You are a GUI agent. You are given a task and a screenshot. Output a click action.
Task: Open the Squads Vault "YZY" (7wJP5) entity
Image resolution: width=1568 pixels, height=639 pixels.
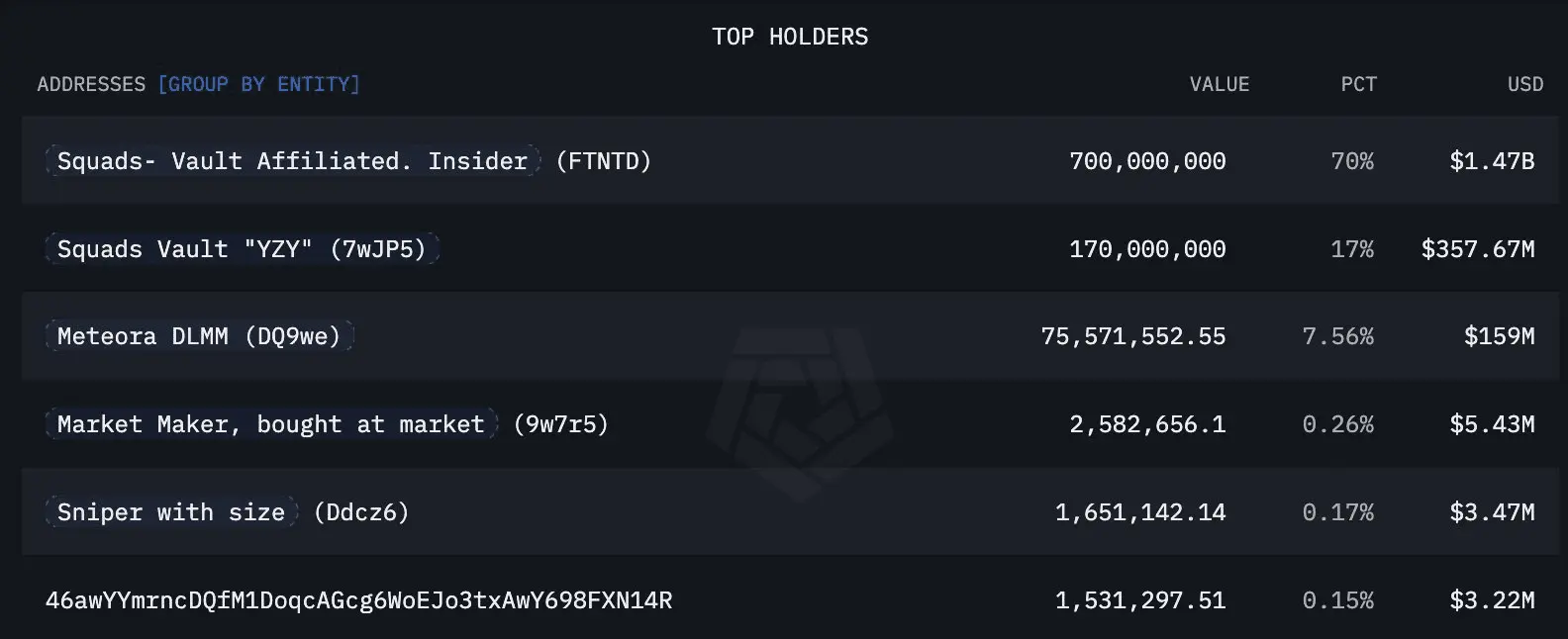click(243, 248)
